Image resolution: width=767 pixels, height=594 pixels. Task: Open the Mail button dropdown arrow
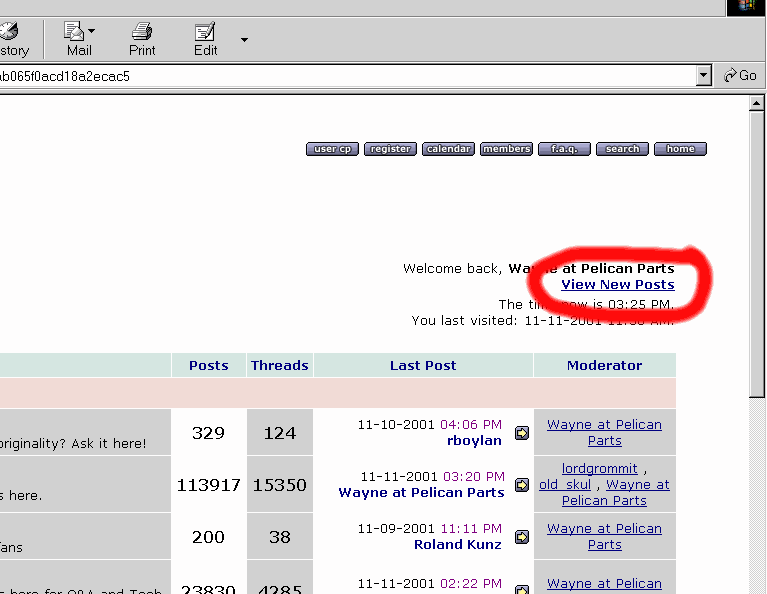92,32
